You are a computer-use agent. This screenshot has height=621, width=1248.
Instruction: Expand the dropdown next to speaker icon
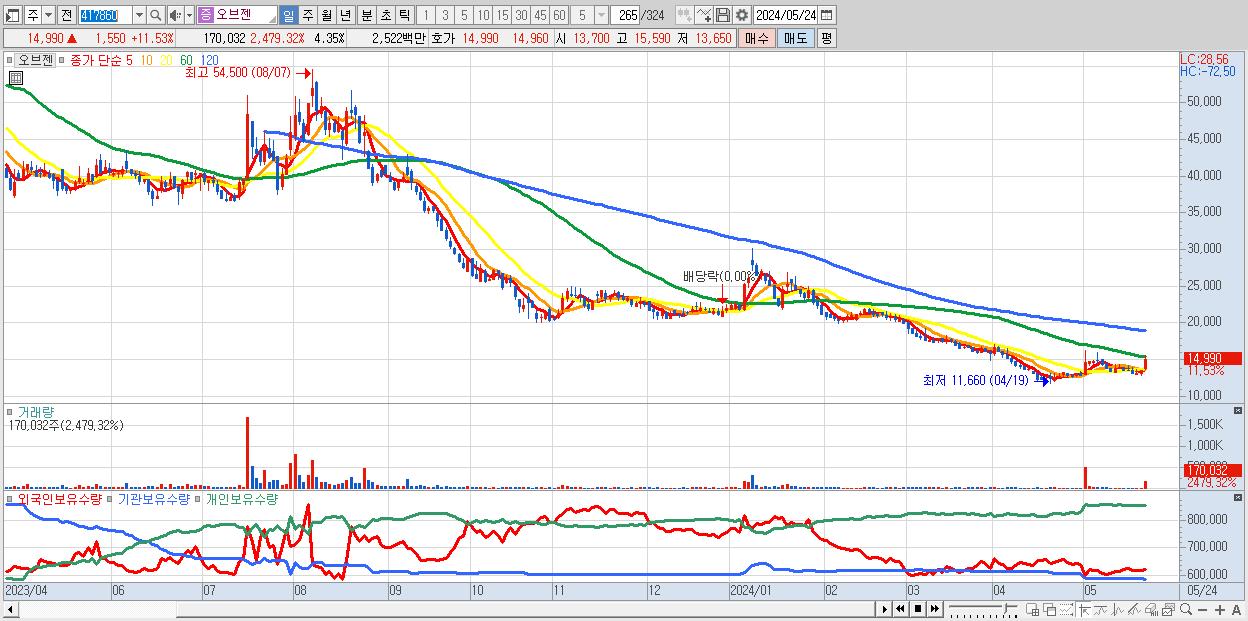pos(189,15)
